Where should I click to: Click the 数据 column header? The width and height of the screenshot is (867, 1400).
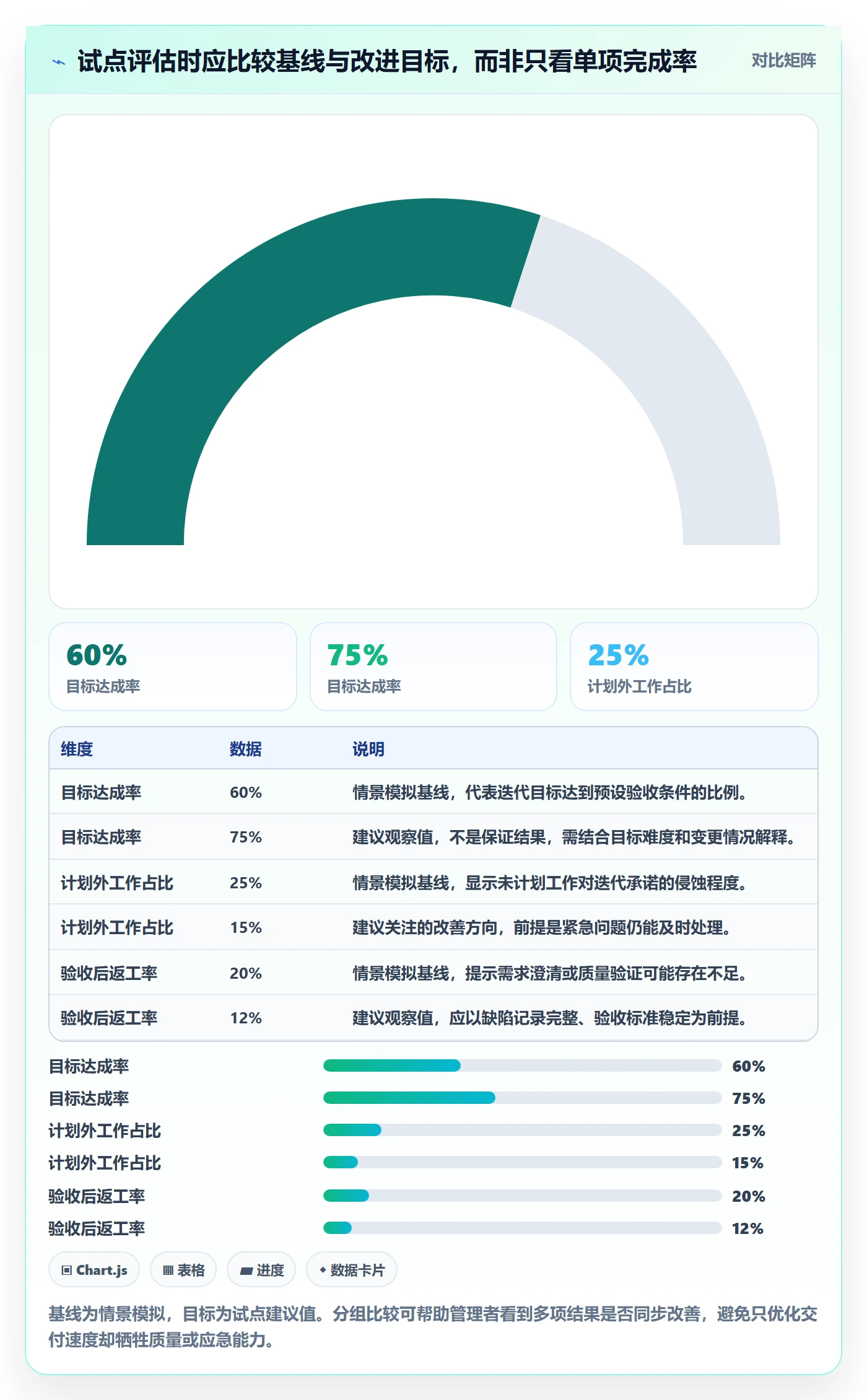[246, 749]
